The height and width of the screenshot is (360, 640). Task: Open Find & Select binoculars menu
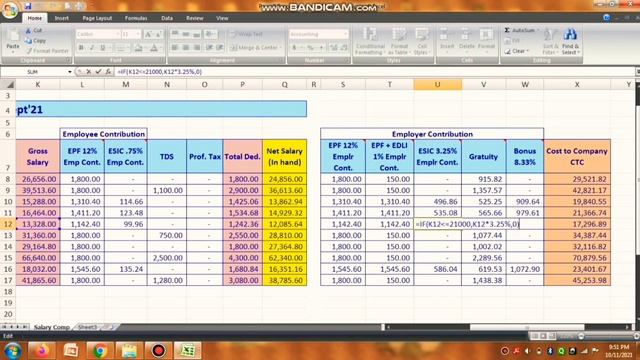[x=570, y=41]
